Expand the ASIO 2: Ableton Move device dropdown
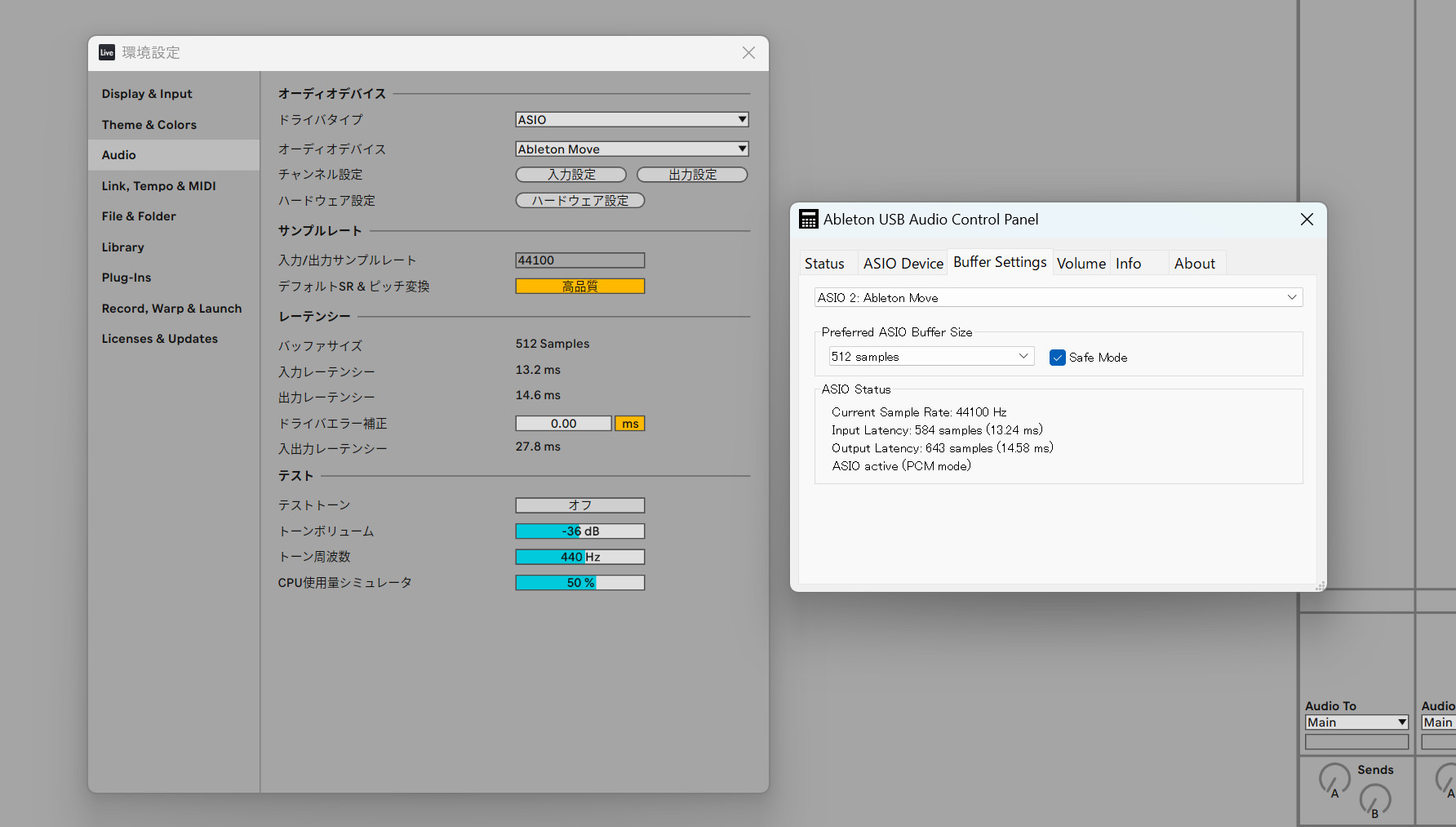This screenshot has width=1456, height=827. (x=1058, y=297)
